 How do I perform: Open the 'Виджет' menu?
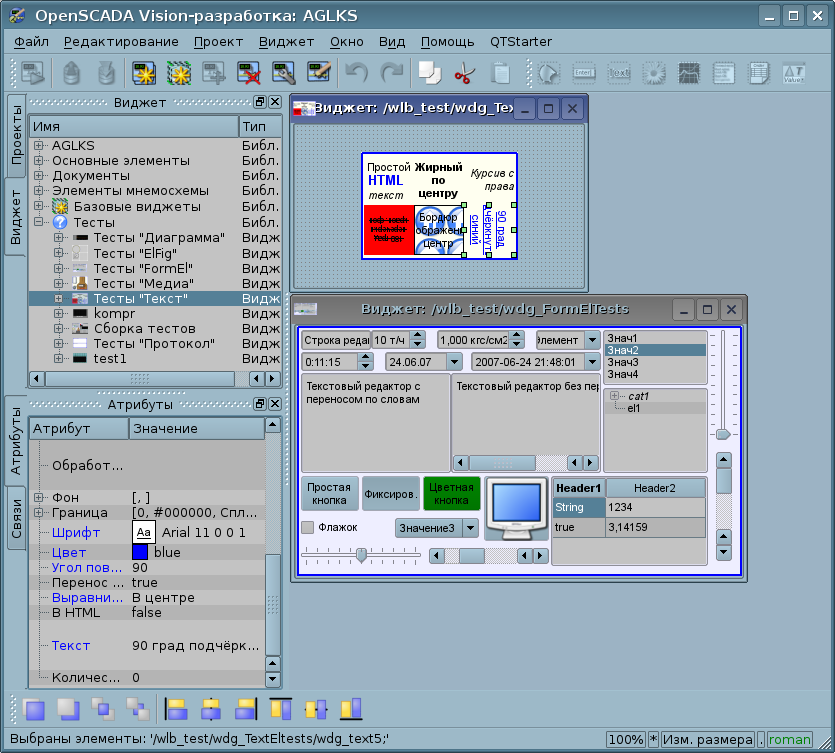click(286, 41)
